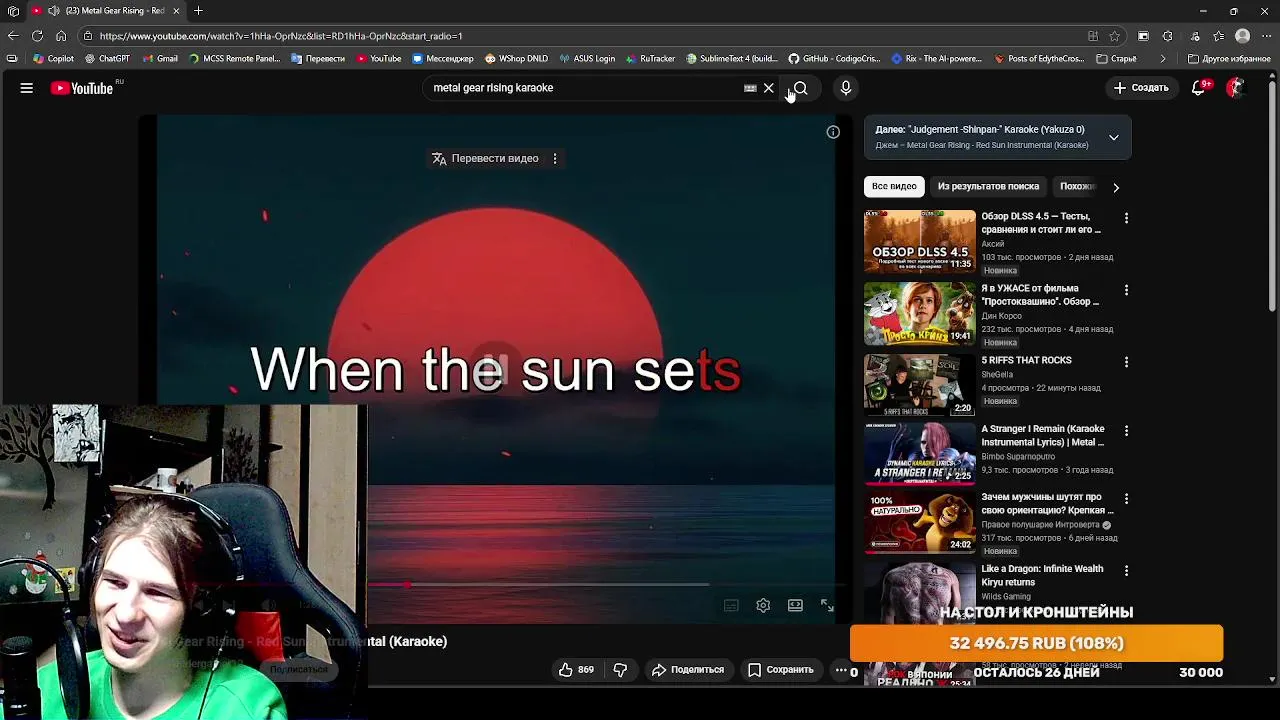Enter fullscreen in video player
1280x720 pixels.
[x=827, y=605]
